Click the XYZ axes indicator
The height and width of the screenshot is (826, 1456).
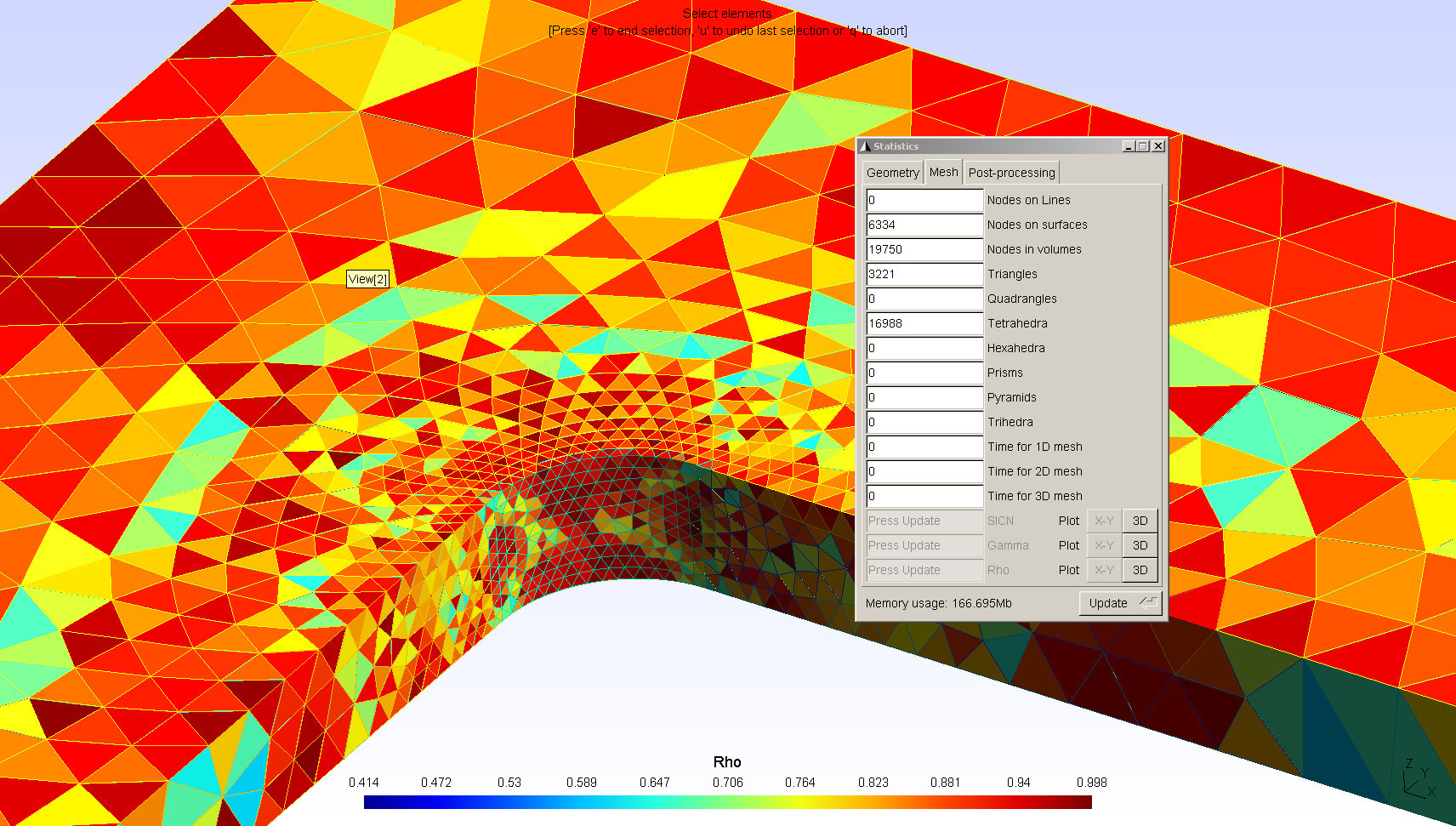(1419, 779)
